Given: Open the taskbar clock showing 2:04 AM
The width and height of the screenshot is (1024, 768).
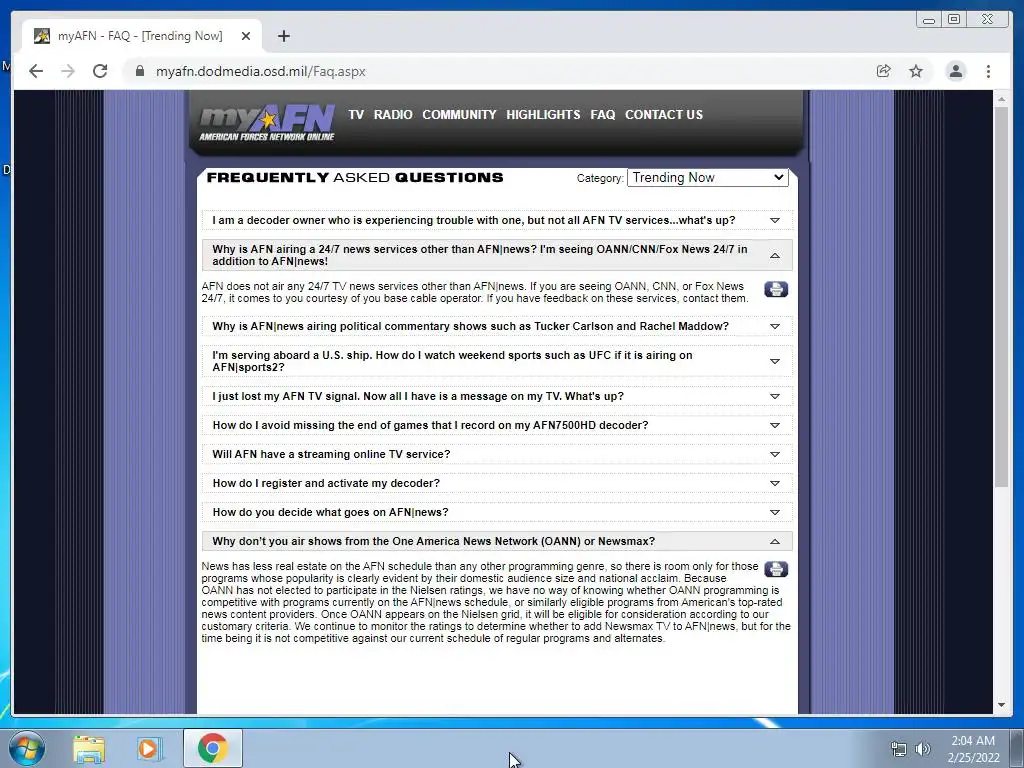Looking at the screenshot, I should coord(973,748).
